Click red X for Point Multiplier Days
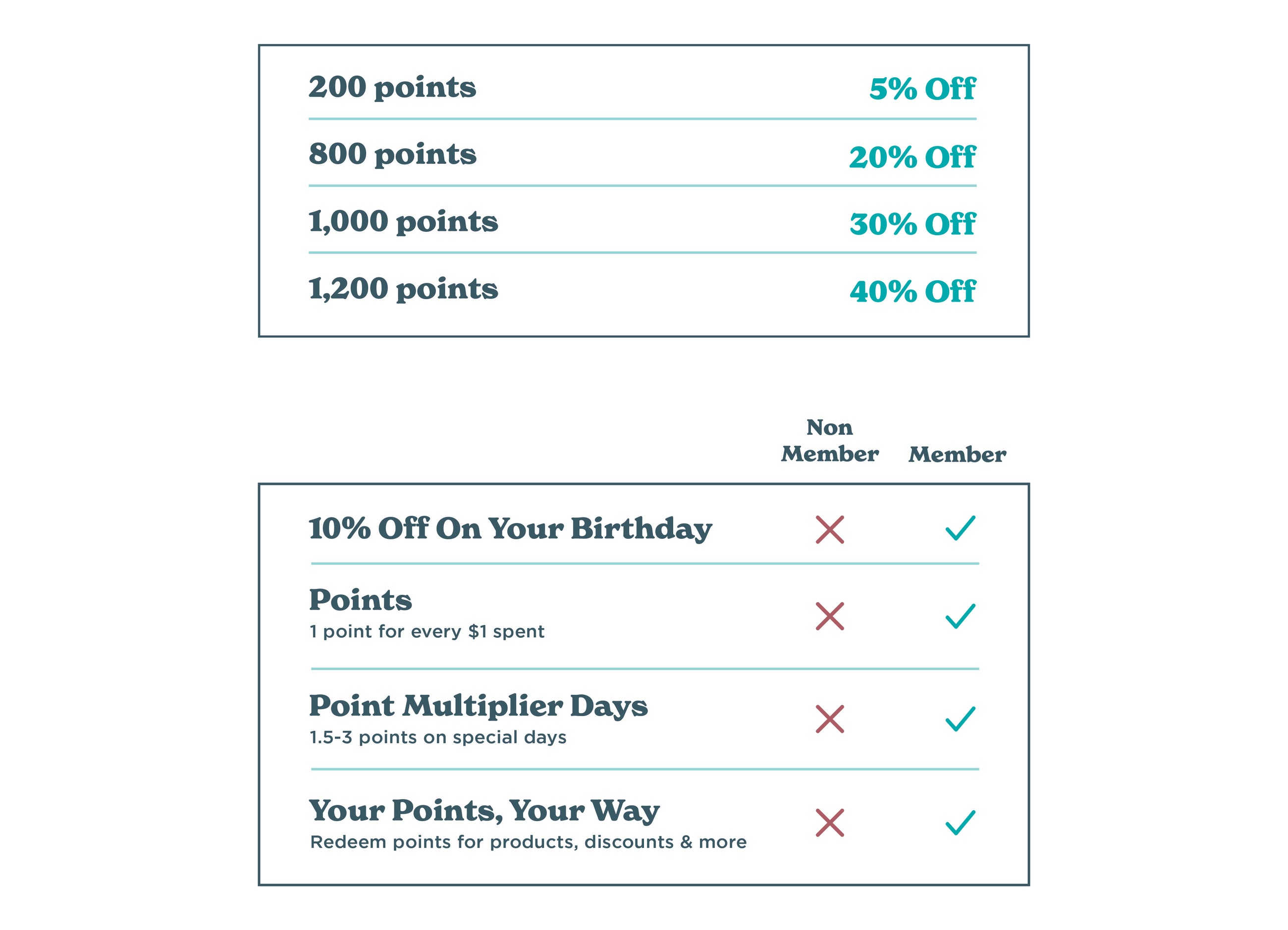 pos(830,720)
